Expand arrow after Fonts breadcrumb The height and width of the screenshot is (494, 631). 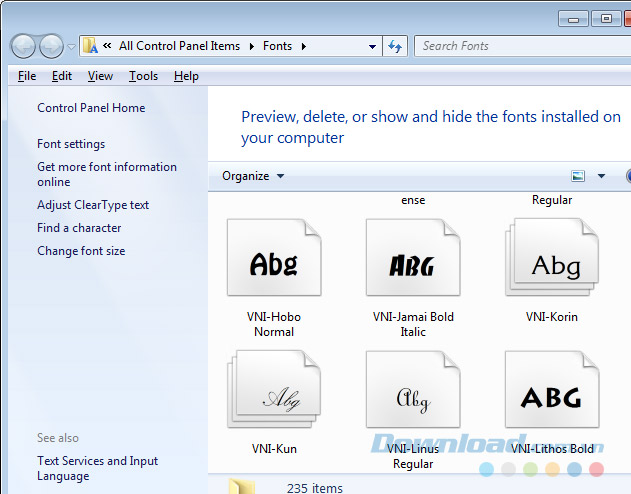(x=304, y=46)
